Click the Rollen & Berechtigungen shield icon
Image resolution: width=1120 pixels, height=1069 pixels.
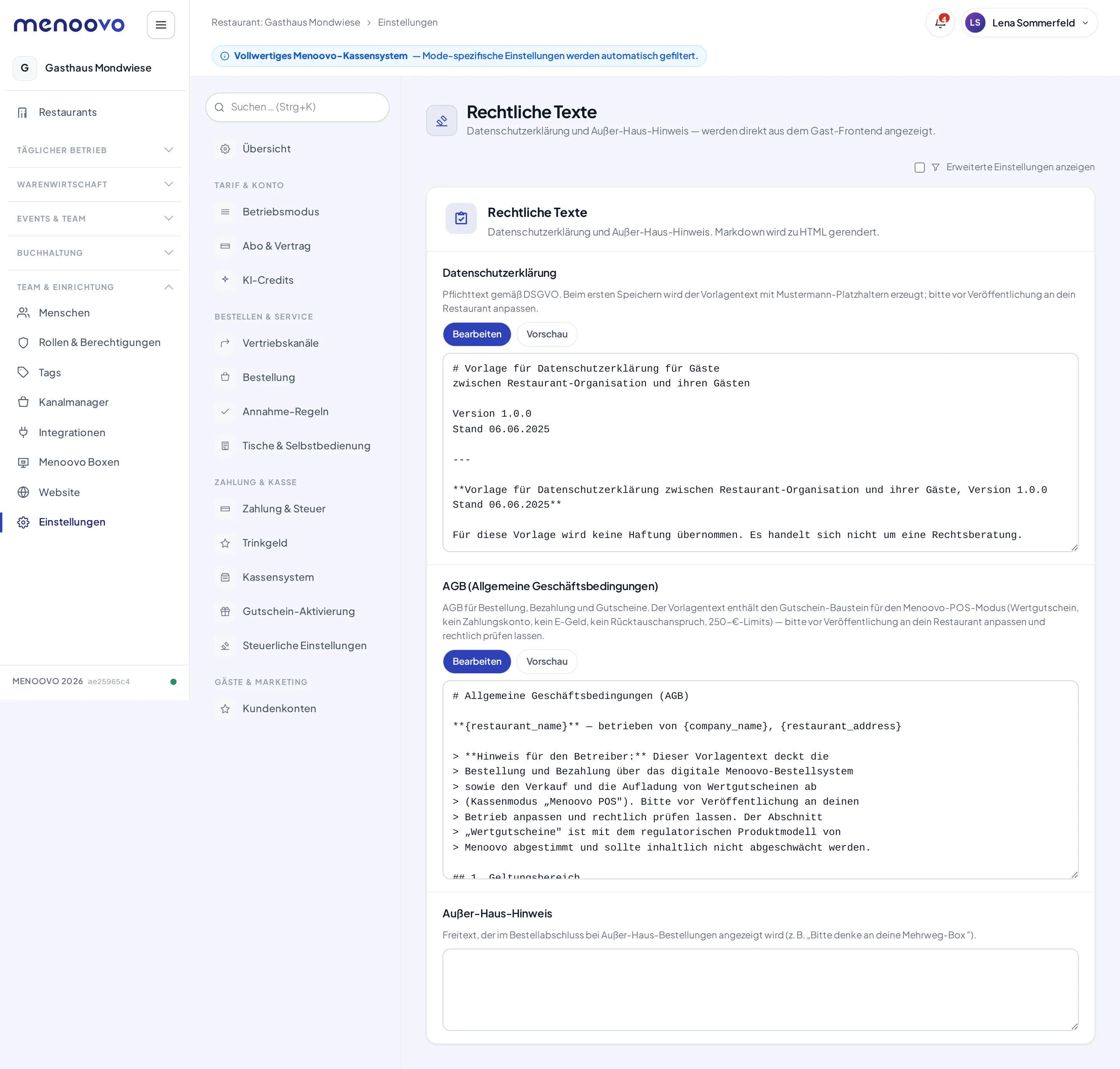[23, 342]
